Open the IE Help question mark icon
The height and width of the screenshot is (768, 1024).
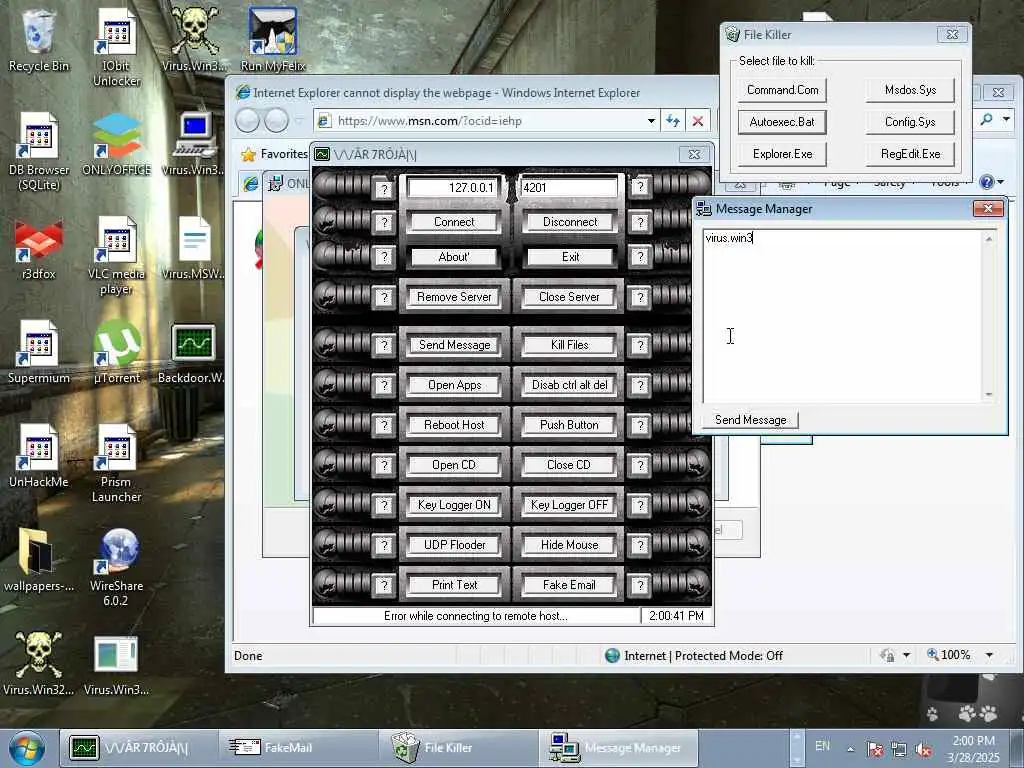[986, 182]
